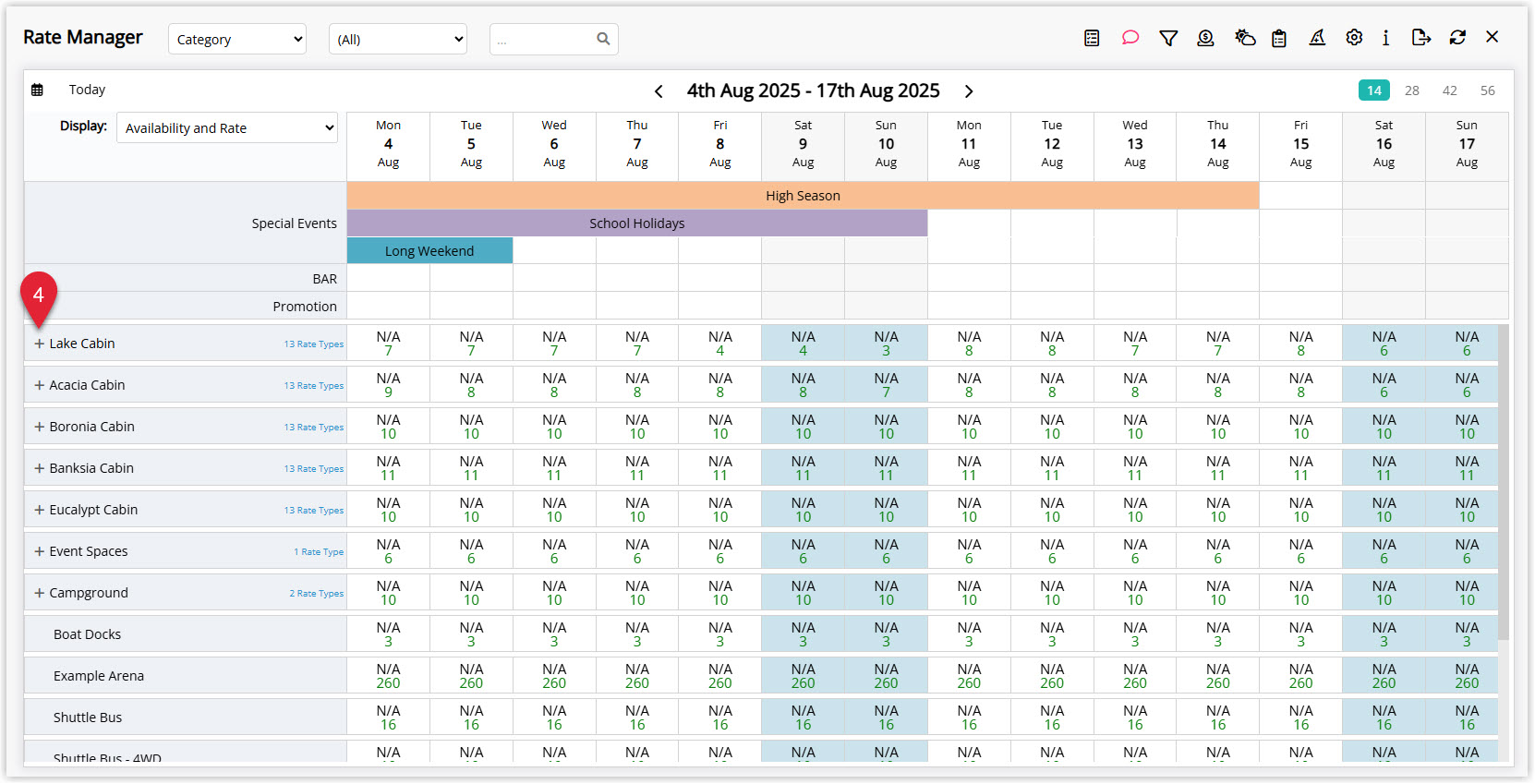The height and width of the screenshot is (784, 1535).
Task: Select the Example Arena row label
Action: click(x=99, y=676)
